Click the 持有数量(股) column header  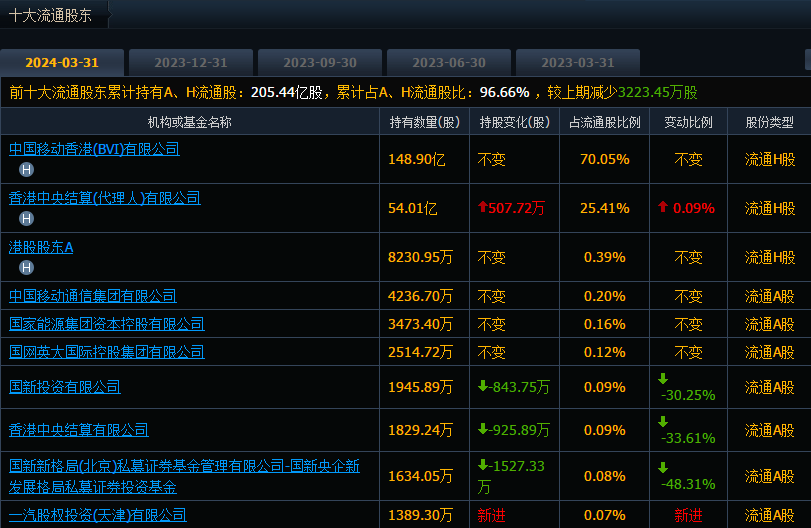coord(425,122)
